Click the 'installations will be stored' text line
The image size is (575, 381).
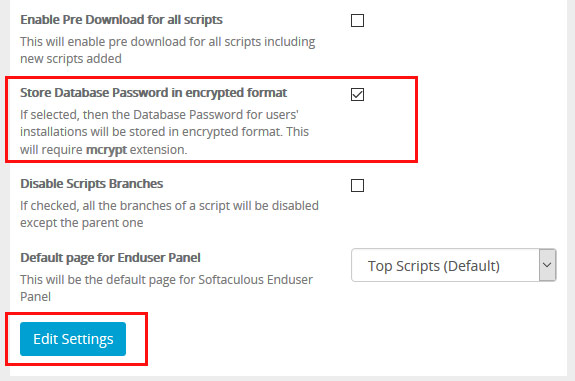tap(164, 132)
